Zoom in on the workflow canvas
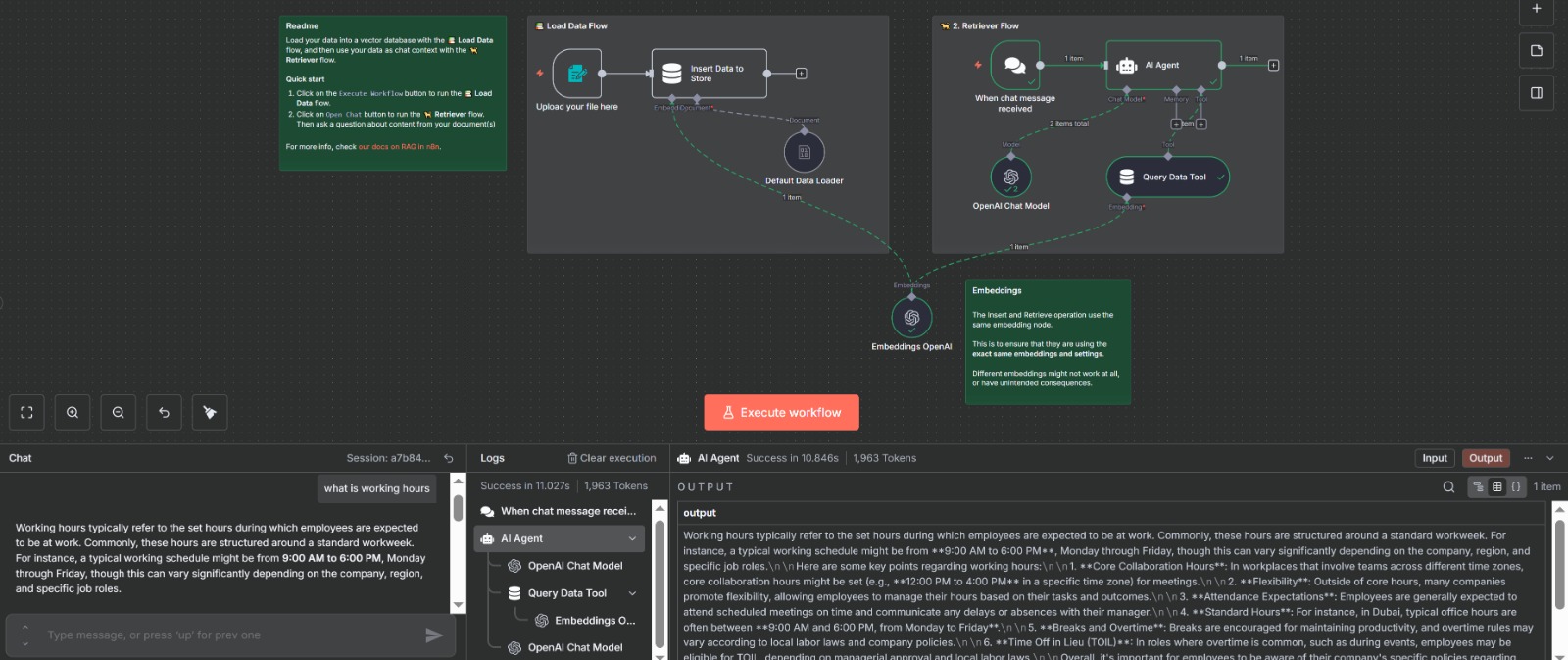 [x=73, y=413]
